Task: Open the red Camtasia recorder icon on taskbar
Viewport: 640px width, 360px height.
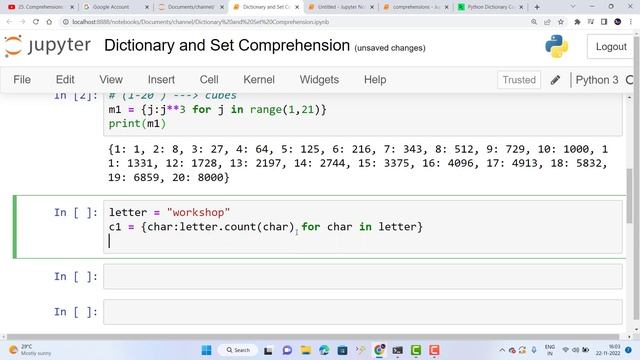Action: (434, 350)
